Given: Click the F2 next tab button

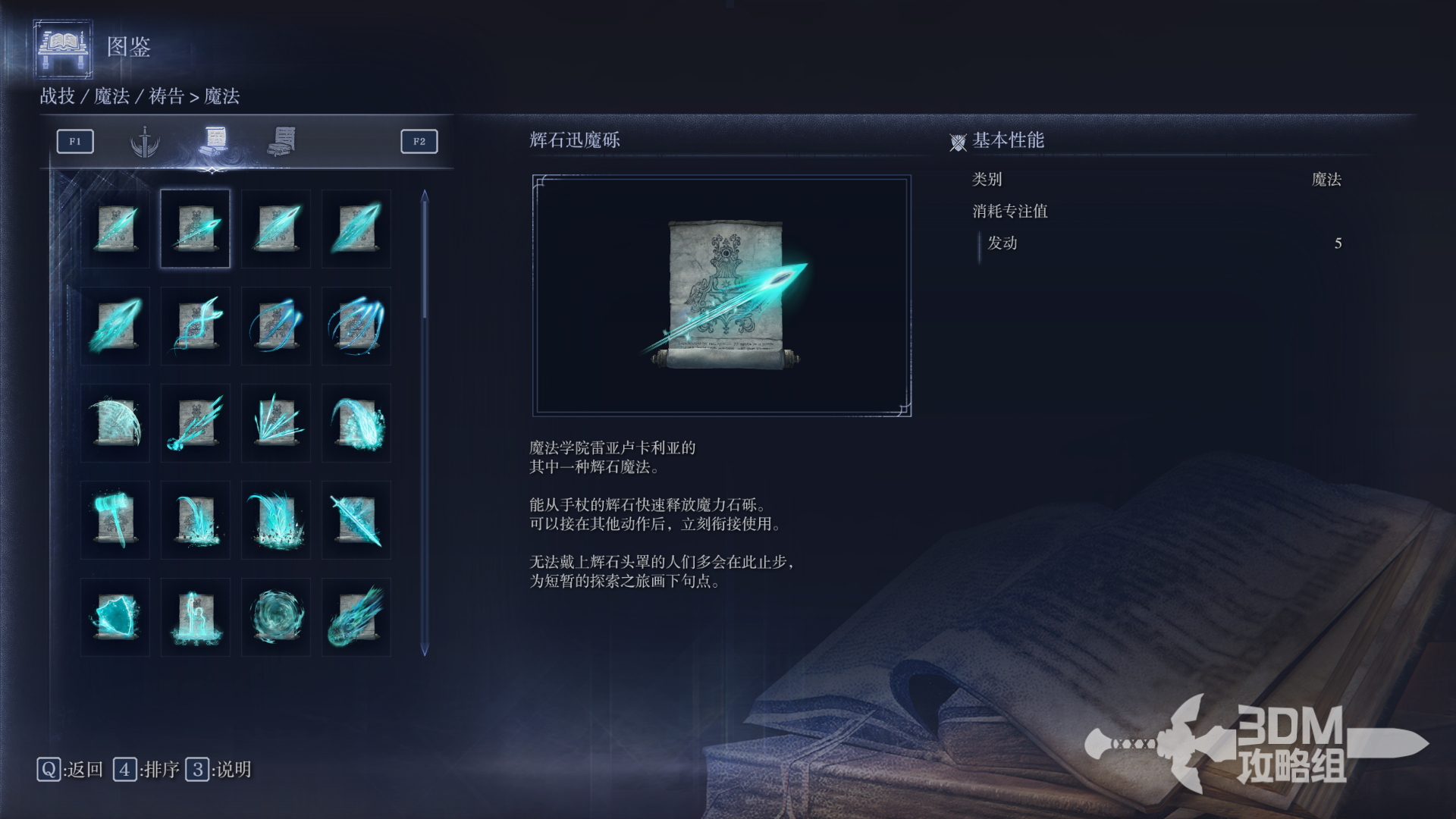Looking at the screenshot, I should click(x=419, y=141).
